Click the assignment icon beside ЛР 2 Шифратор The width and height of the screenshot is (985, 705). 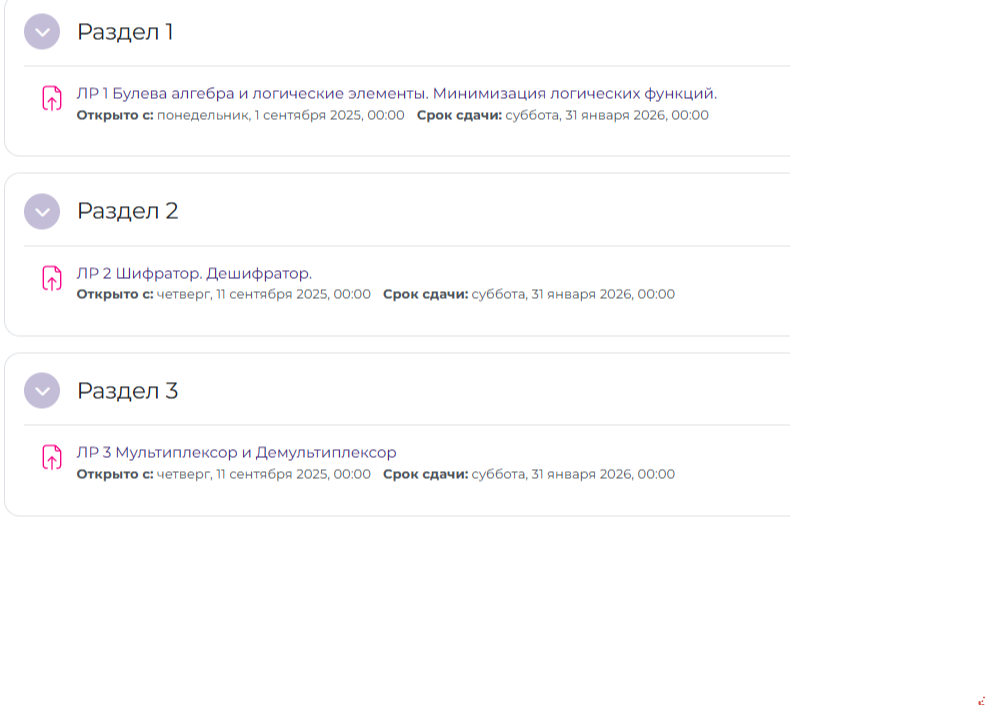tap(51, 278)
